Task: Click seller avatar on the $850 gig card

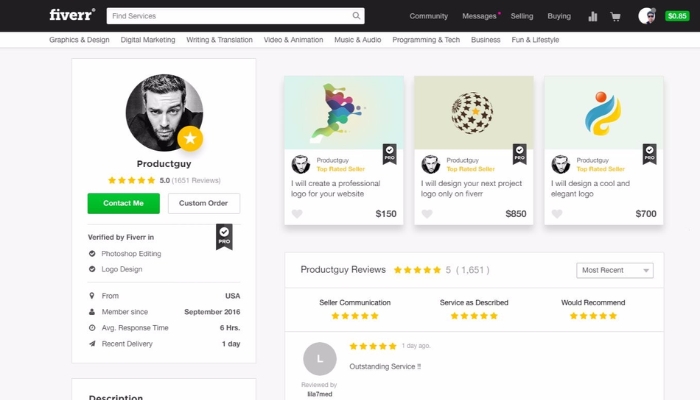Action: point(431,164)
